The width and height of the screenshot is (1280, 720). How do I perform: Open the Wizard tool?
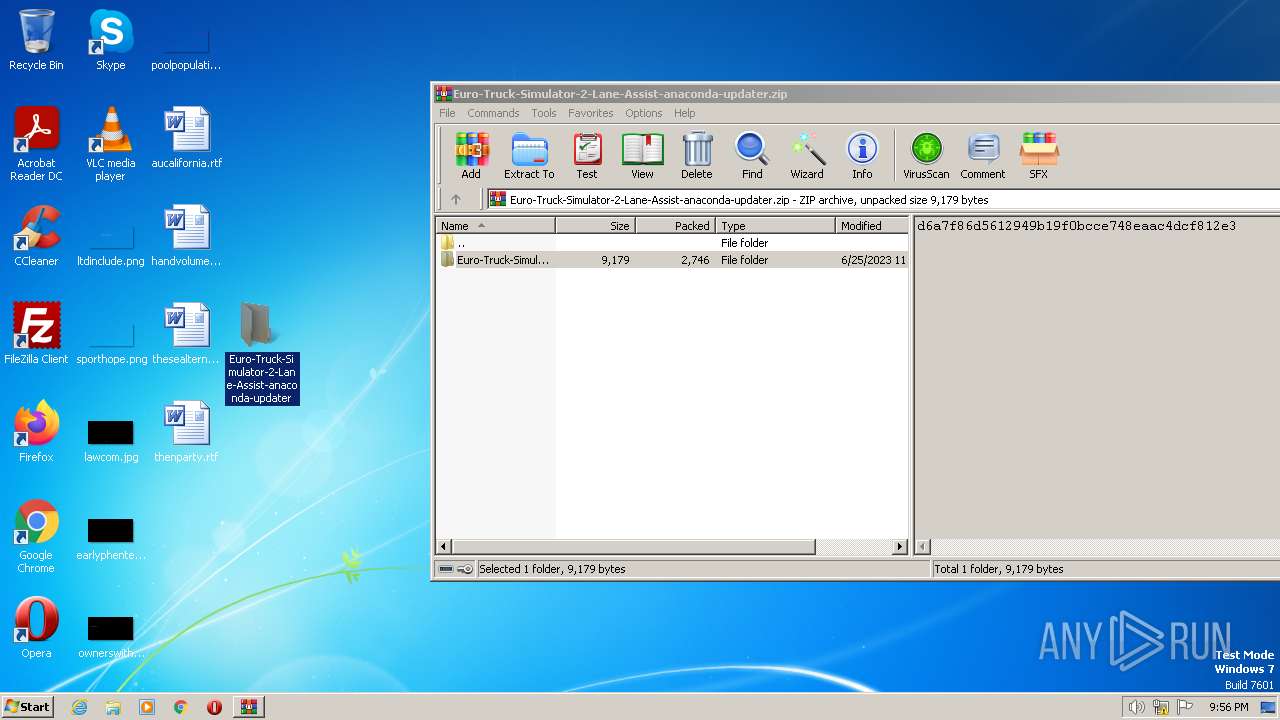pos(807,156)
